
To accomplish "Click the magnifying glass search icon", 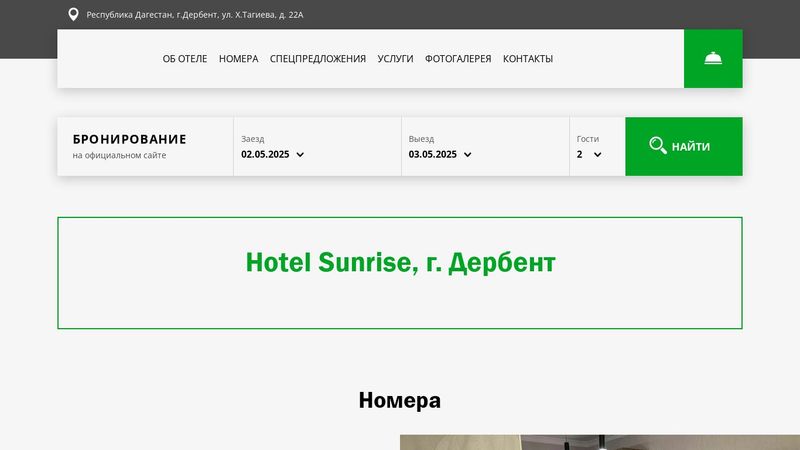I will (658, 145).
